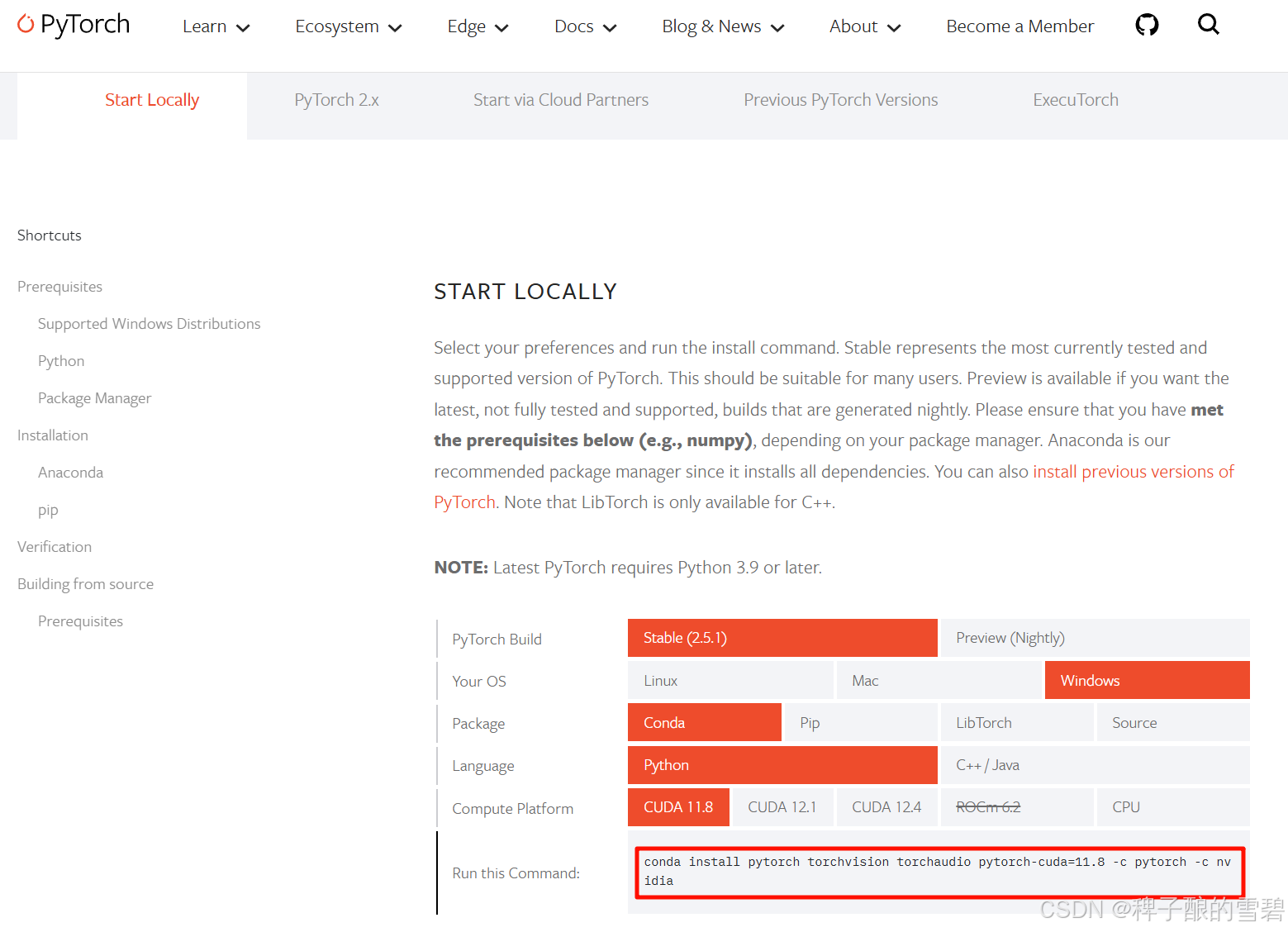Click the Shortcuts sidebar heading
1288x932 pixels.
tap(50, 235)
